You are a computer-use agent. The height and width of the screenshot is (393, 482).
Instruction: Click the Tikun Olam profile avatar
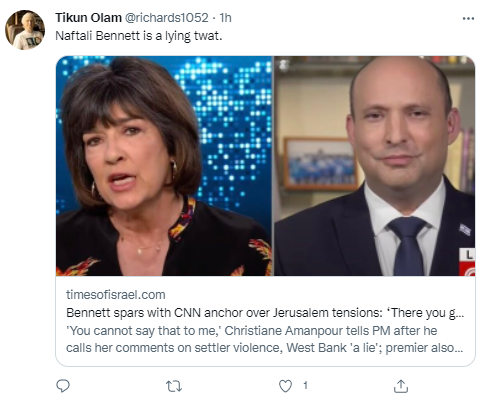25,30
